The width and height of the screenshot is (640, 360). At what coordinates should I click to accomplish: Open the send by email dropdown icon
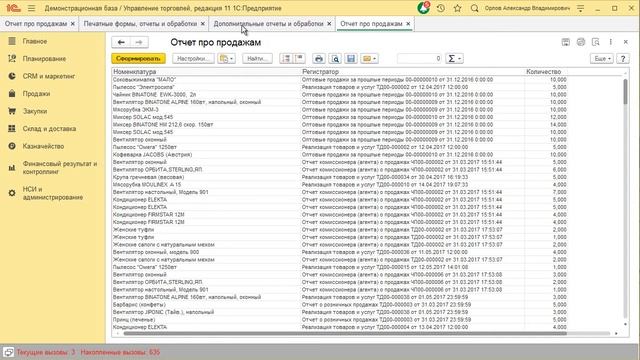tap(369, 59)
